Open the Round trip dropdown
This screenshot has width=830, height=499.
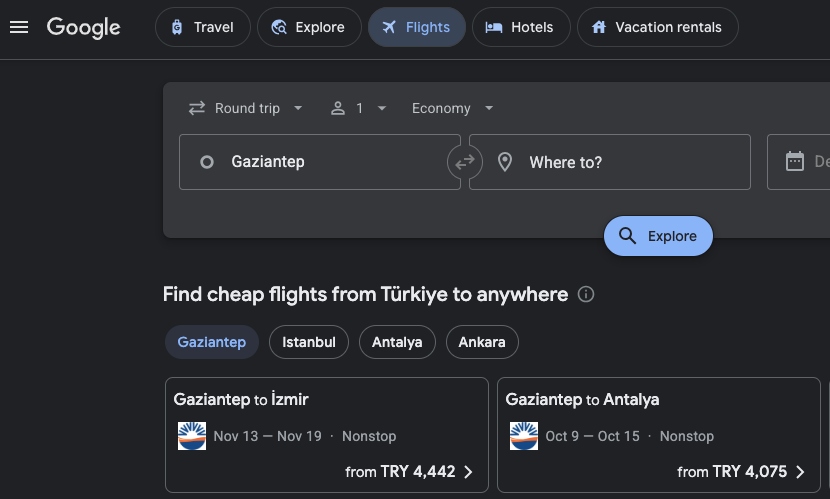coord(245,108)
